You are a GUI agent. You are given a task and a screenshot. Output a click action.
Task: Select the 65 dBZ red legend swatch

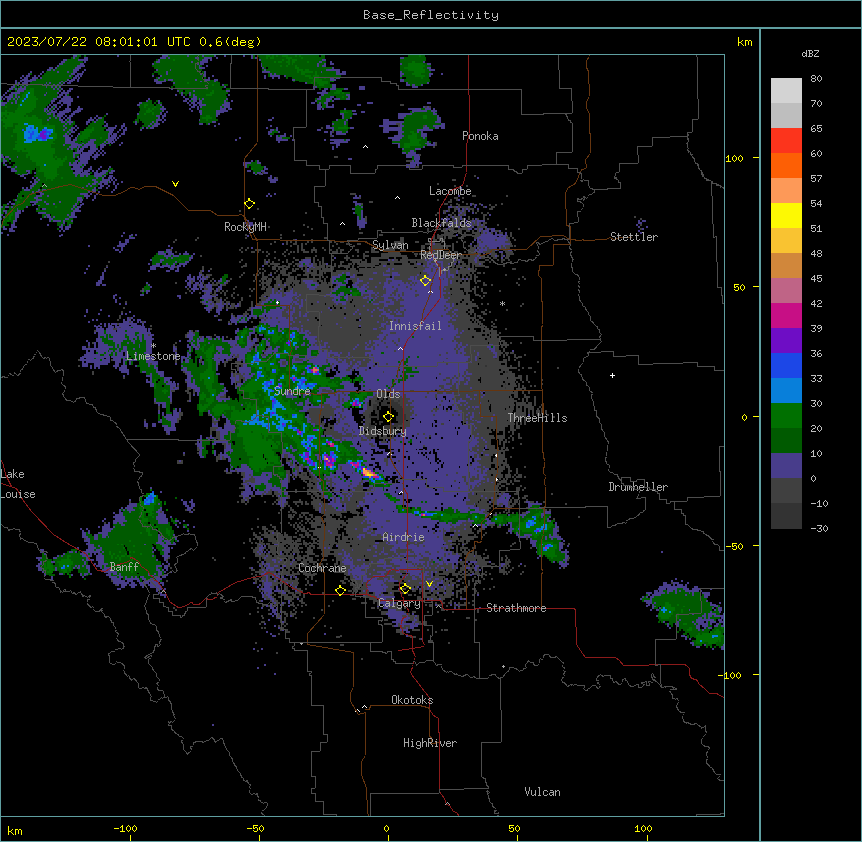(786, 140)
